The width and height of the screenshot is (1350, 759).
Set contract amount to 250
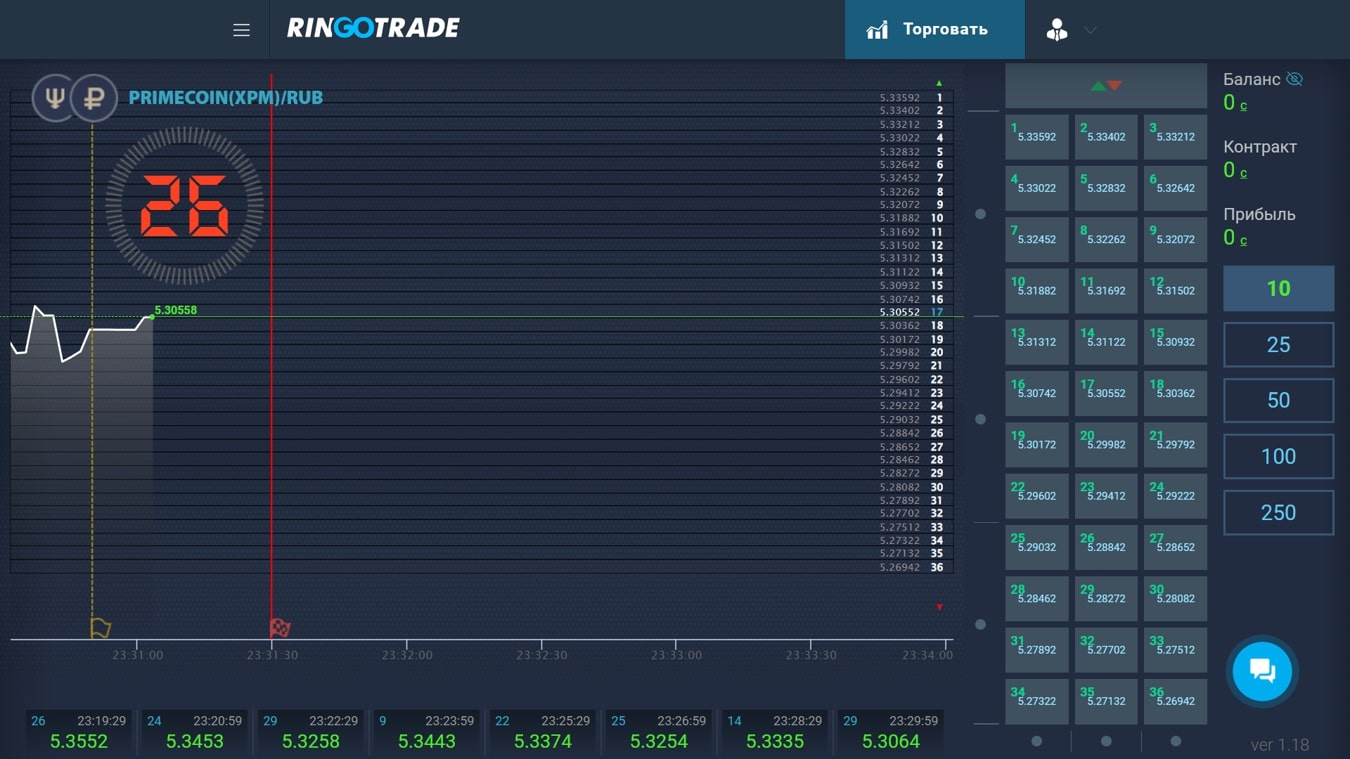[1279, 513]
